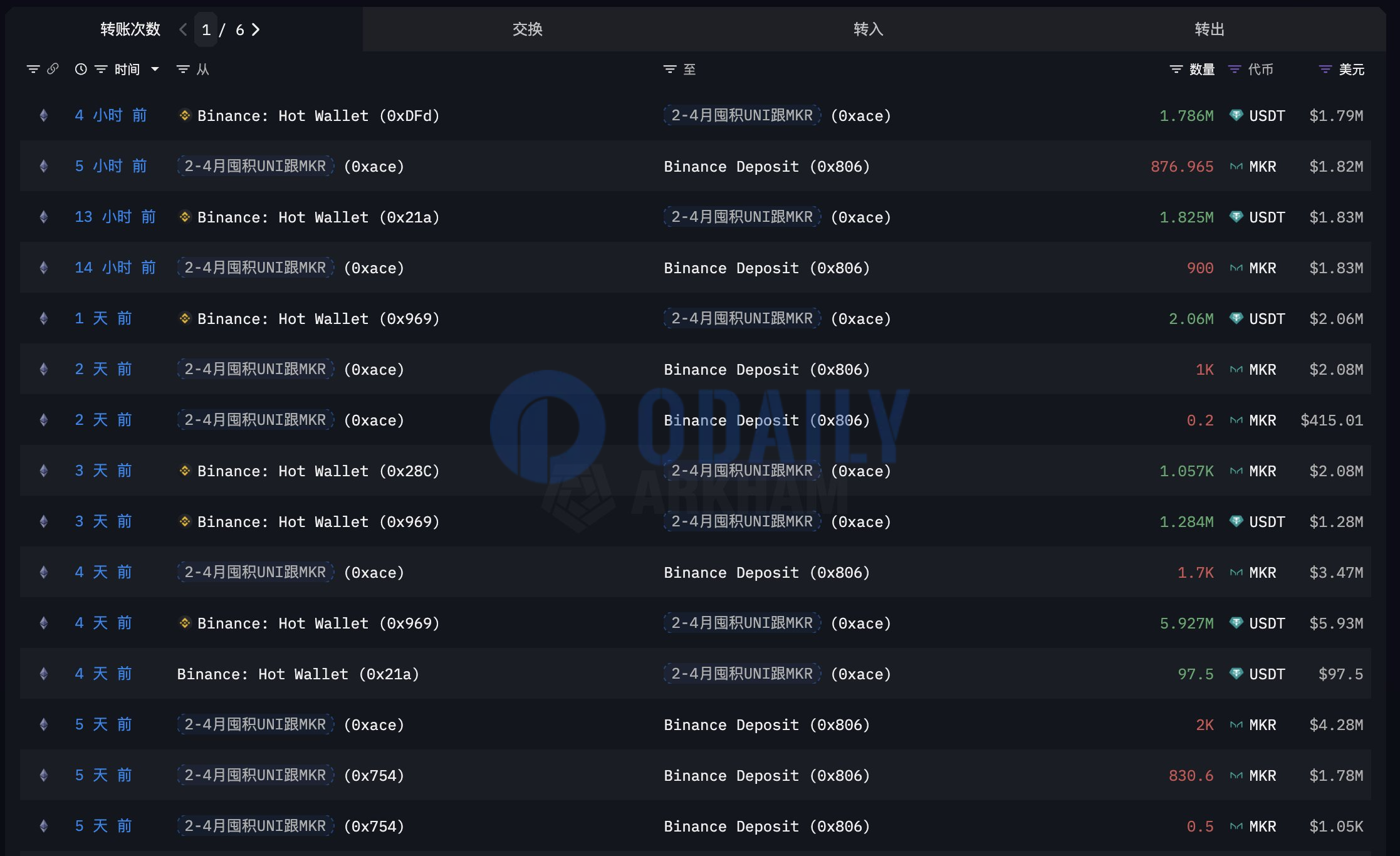Click USDT token icon in $5.93M row
1400x856 pixels.
pyautogui.click(x=1236, y=623)
